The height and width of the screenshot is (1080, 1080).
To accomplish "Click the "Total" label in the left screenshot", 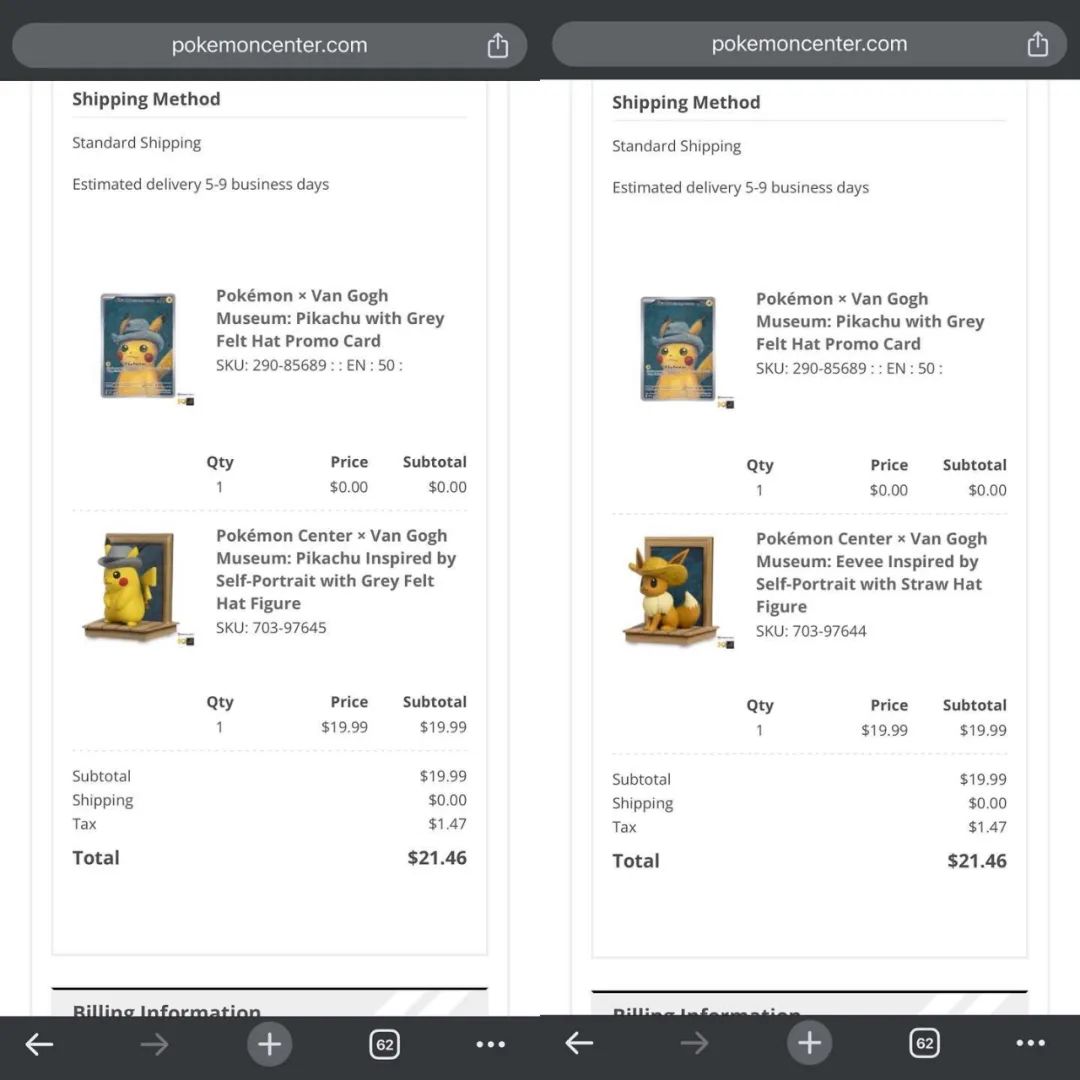I will [96, 858].
